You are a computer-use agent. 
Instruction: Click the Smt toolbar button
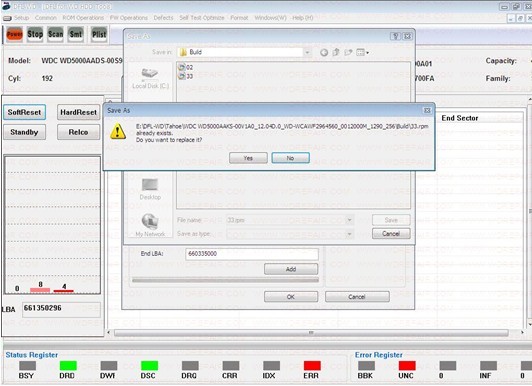(x=76, y=34)
